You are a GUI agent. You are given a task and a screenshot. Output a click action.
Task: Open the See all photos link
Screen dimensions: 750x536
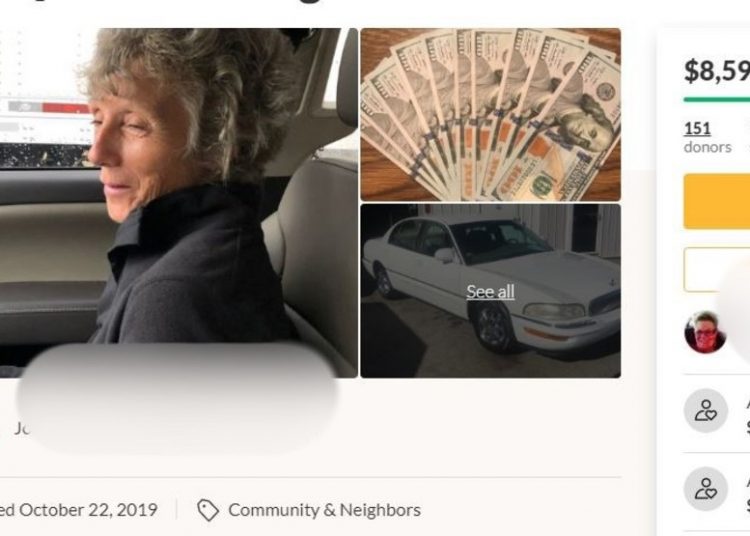(490, 292)
